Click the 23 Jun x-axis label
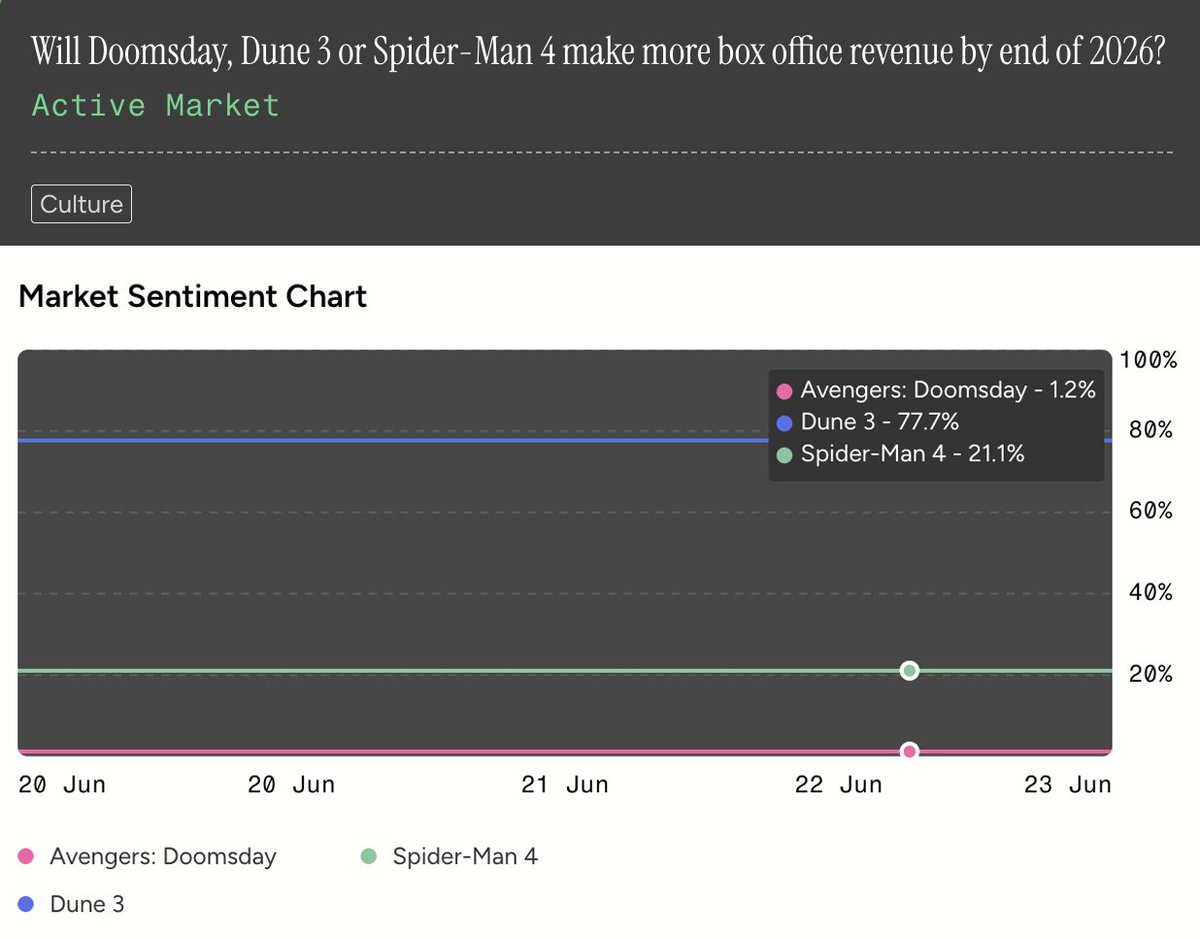The width and height of the screenshot is (1200, 939). (1068, 785)
